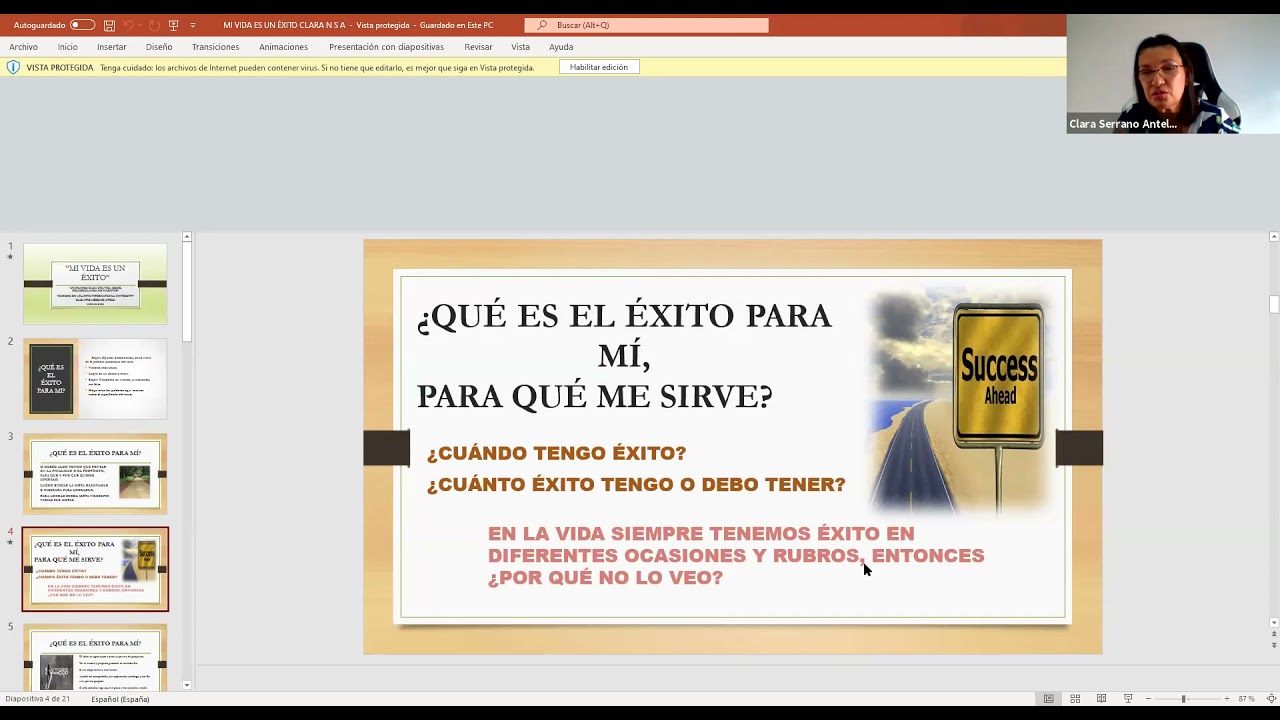Open the Transiciones tab

(216, 47)
